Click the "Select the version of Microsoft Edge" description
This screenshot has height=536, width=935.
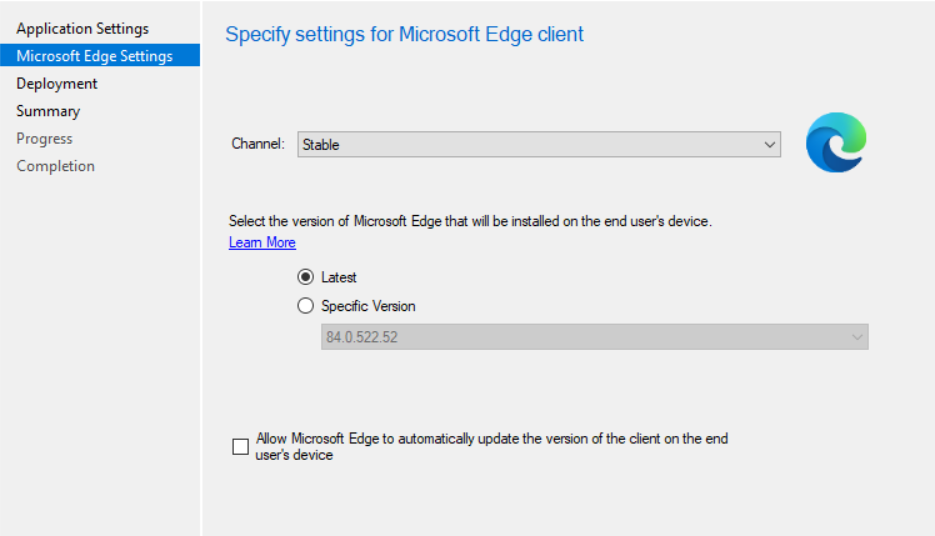[470, 222]
